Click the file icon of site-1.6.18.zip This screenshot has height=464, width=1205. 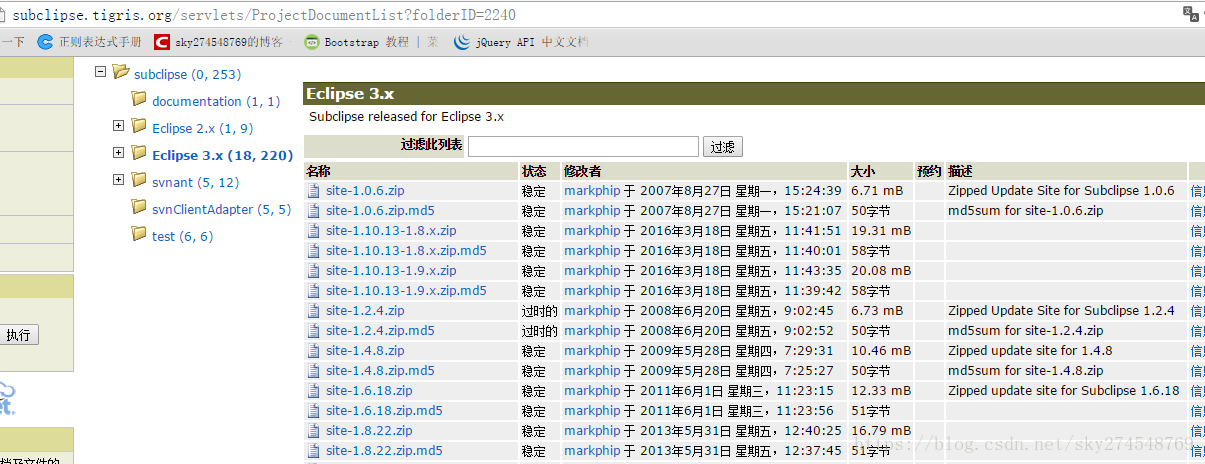(x=314, y=390)
